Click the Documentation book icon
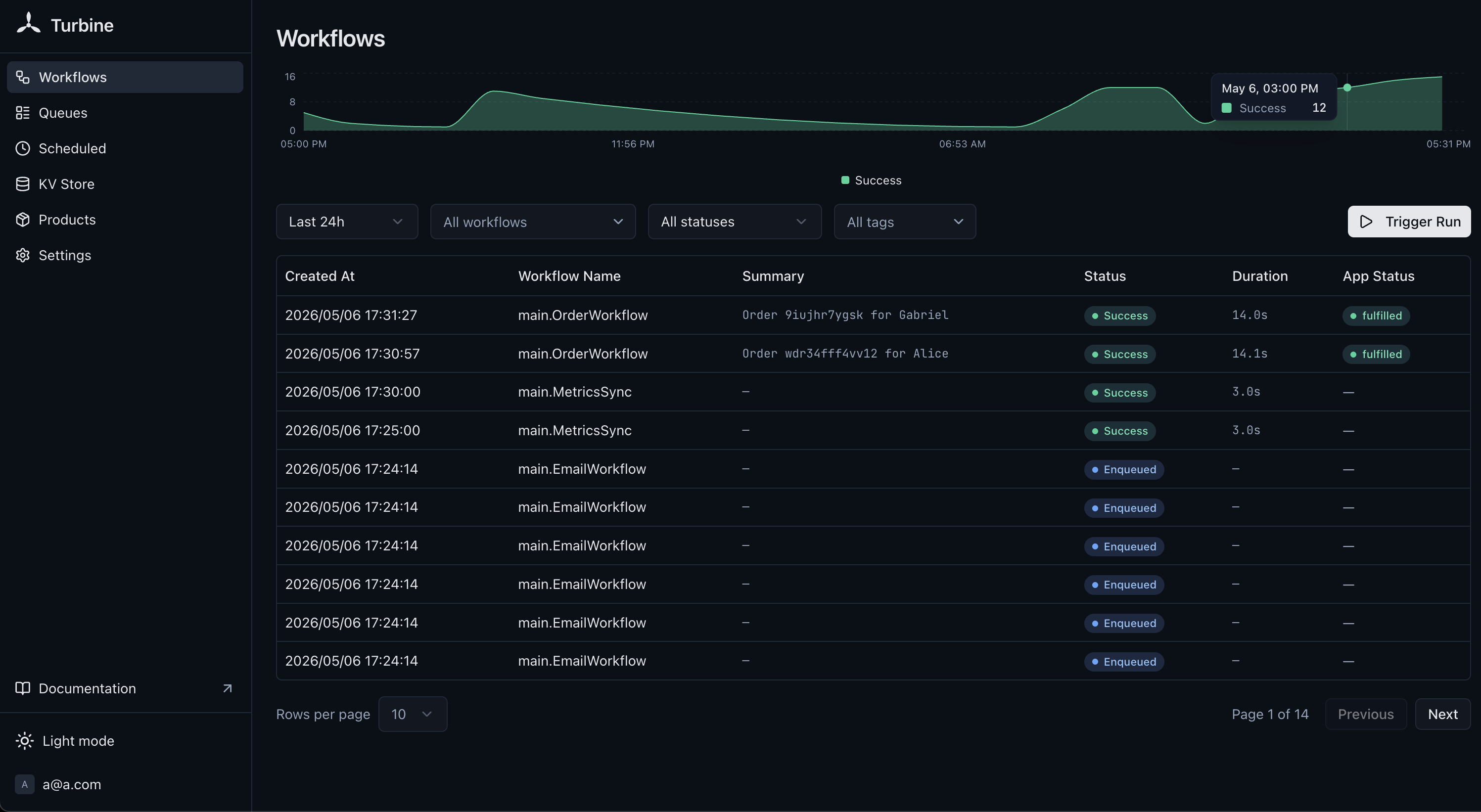 [22, 688]
